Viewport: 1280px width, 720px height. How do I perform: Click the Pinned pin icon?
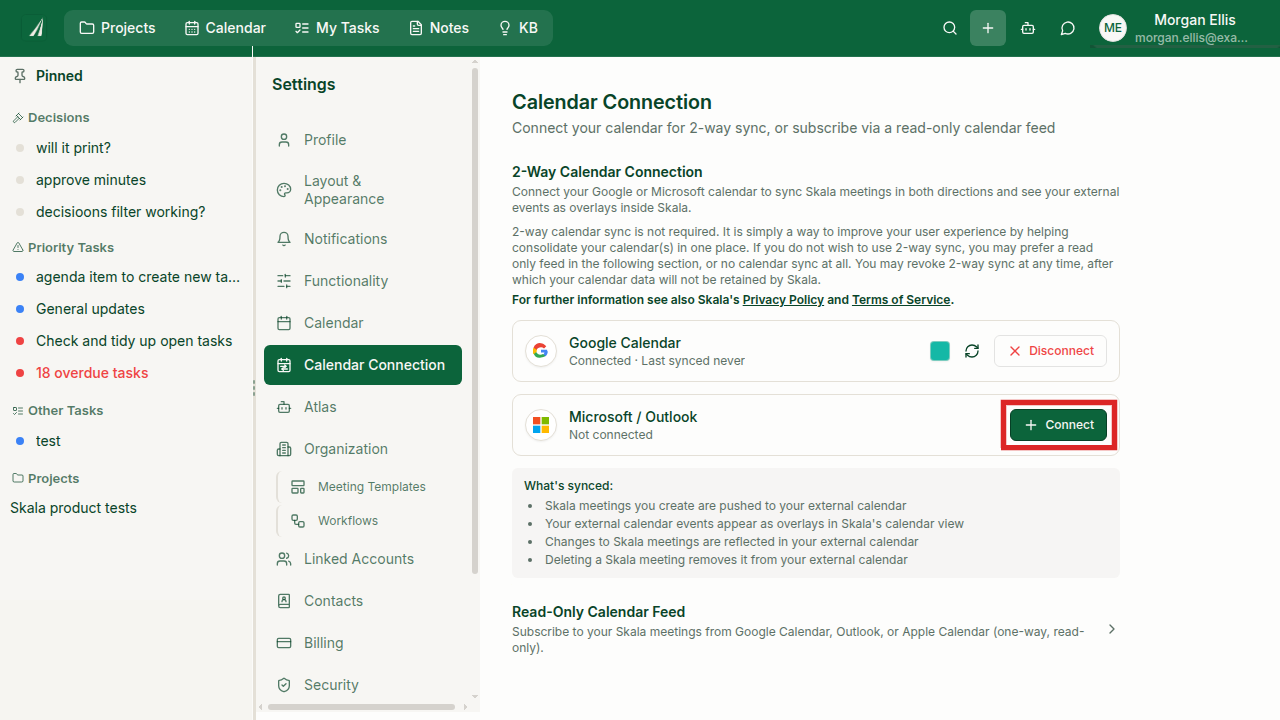tap(20, 76)
